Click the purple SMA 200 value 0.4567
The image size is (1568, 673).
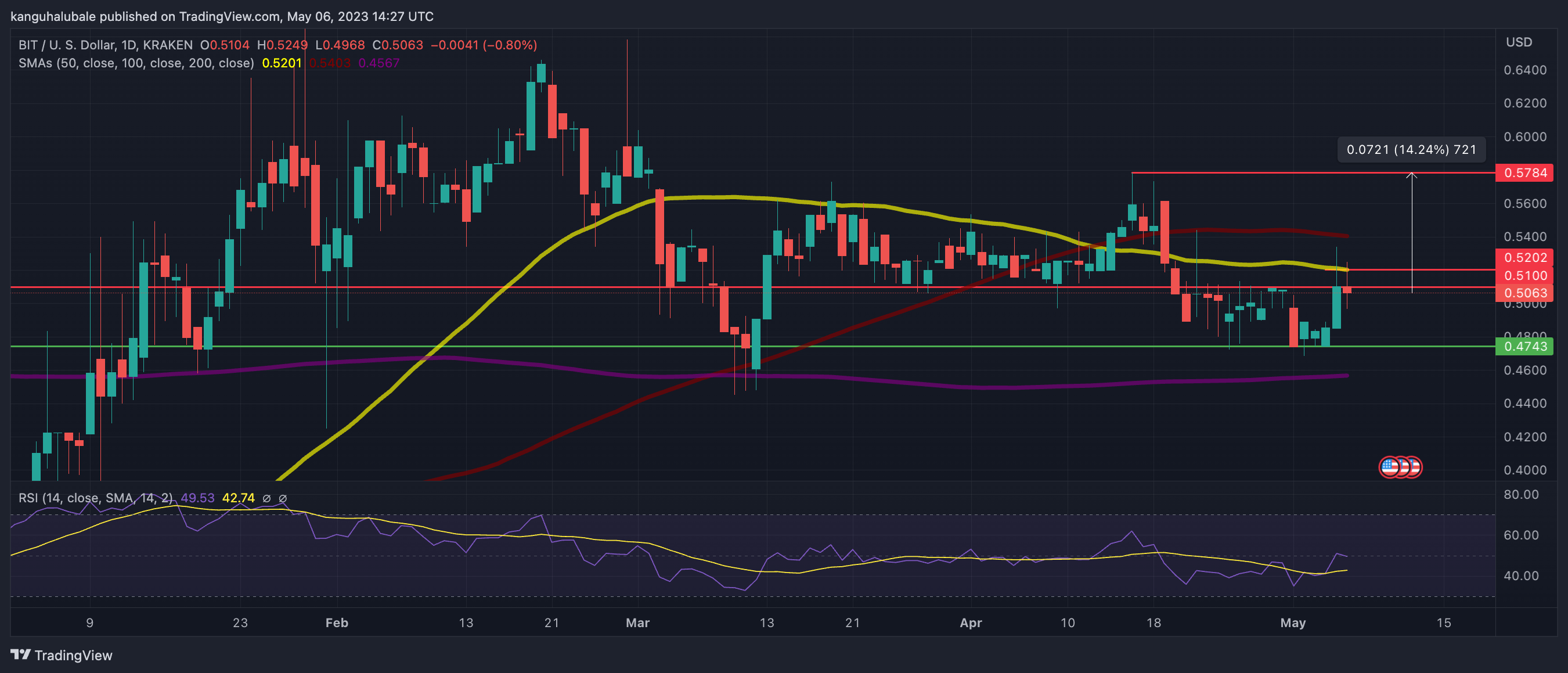379,63
